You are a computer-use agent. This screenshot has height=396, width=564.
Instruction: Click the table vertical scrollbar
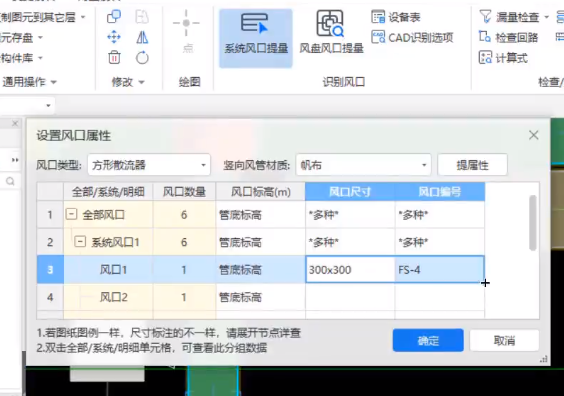[533, 223]
